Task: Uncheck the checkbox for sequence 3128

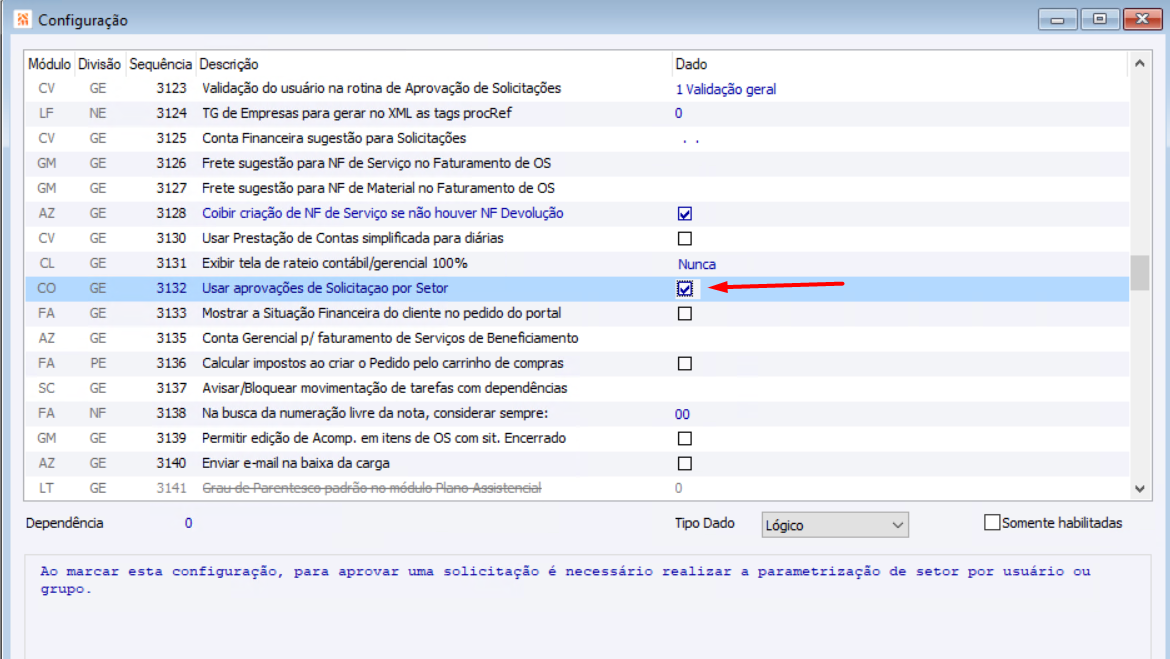Action: [684, 213]
